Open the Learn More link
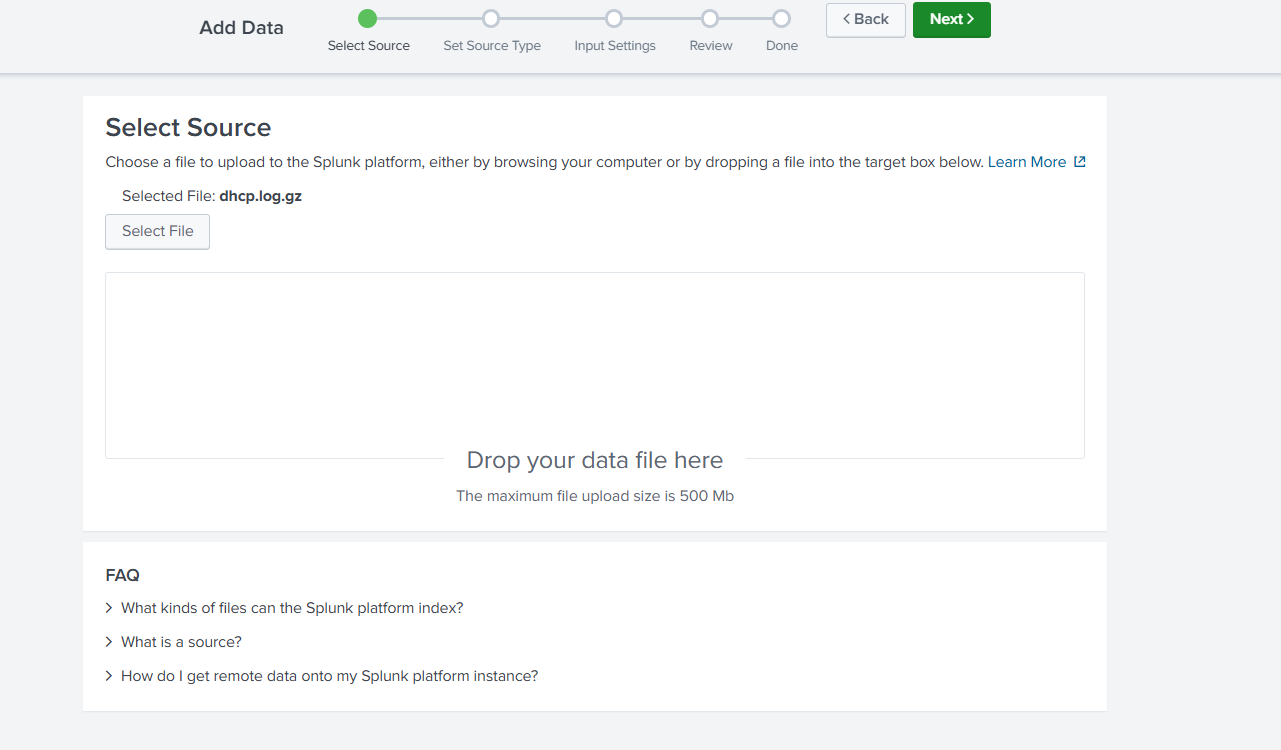Viewport: 1281px width, 750px height. point(1027,162)
